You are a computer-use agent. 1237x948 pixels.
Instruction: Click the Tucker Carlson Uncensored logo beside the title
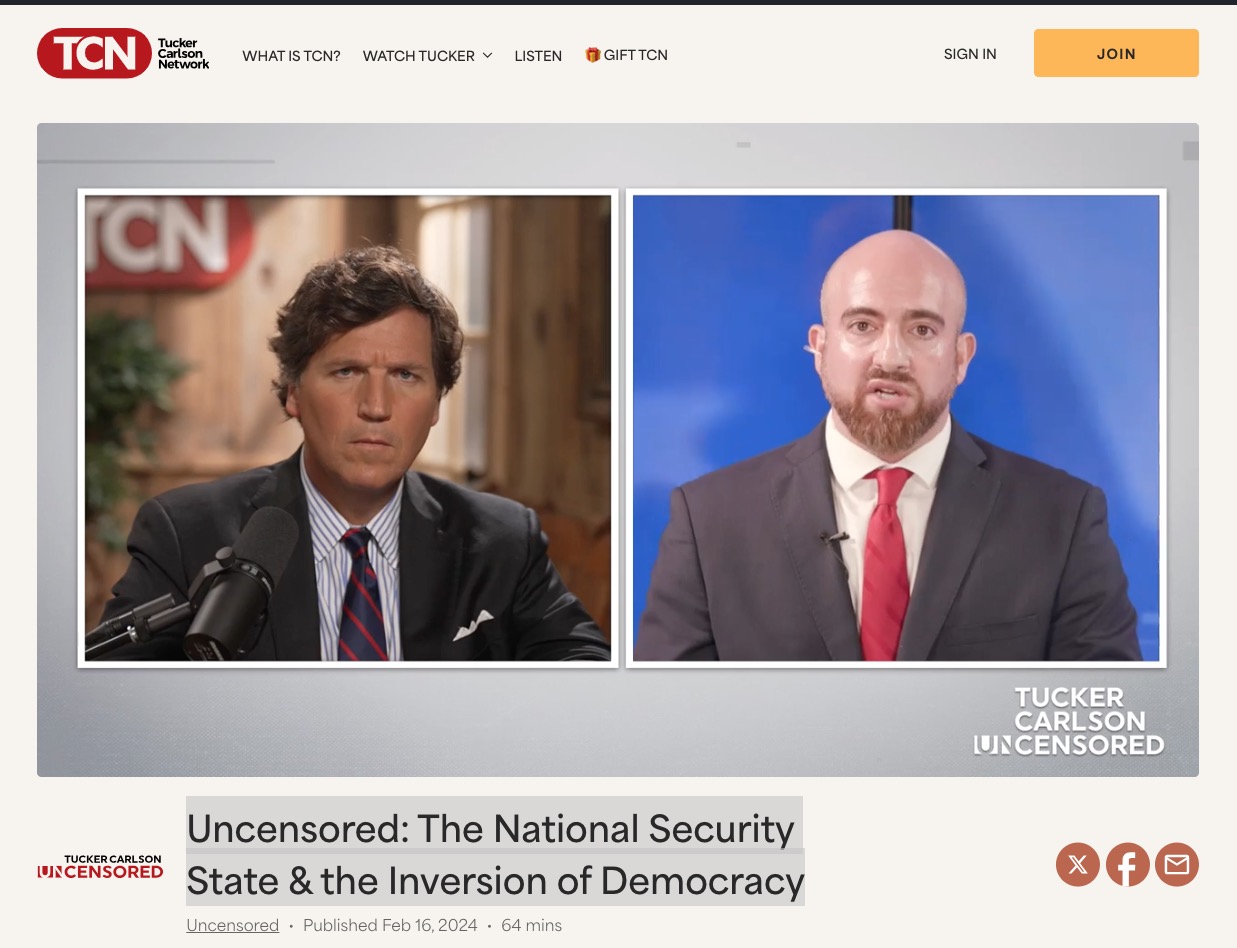coord(100,866)
